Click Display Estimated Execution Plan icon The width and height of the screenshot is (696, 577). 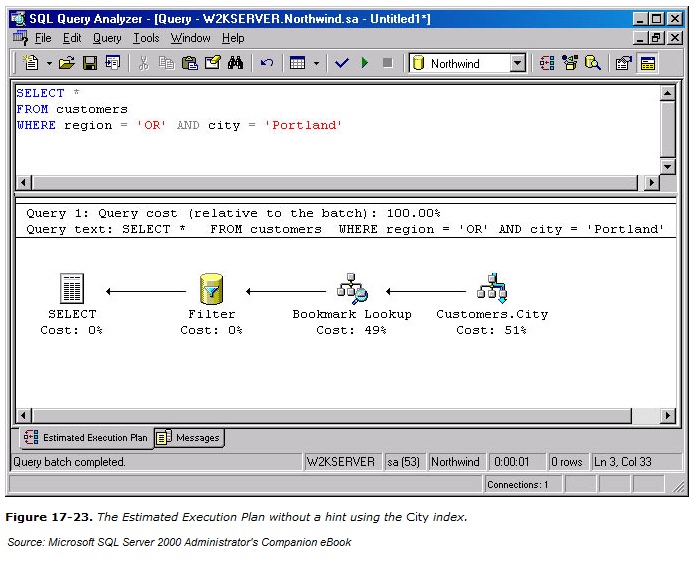tap(547, 63)
